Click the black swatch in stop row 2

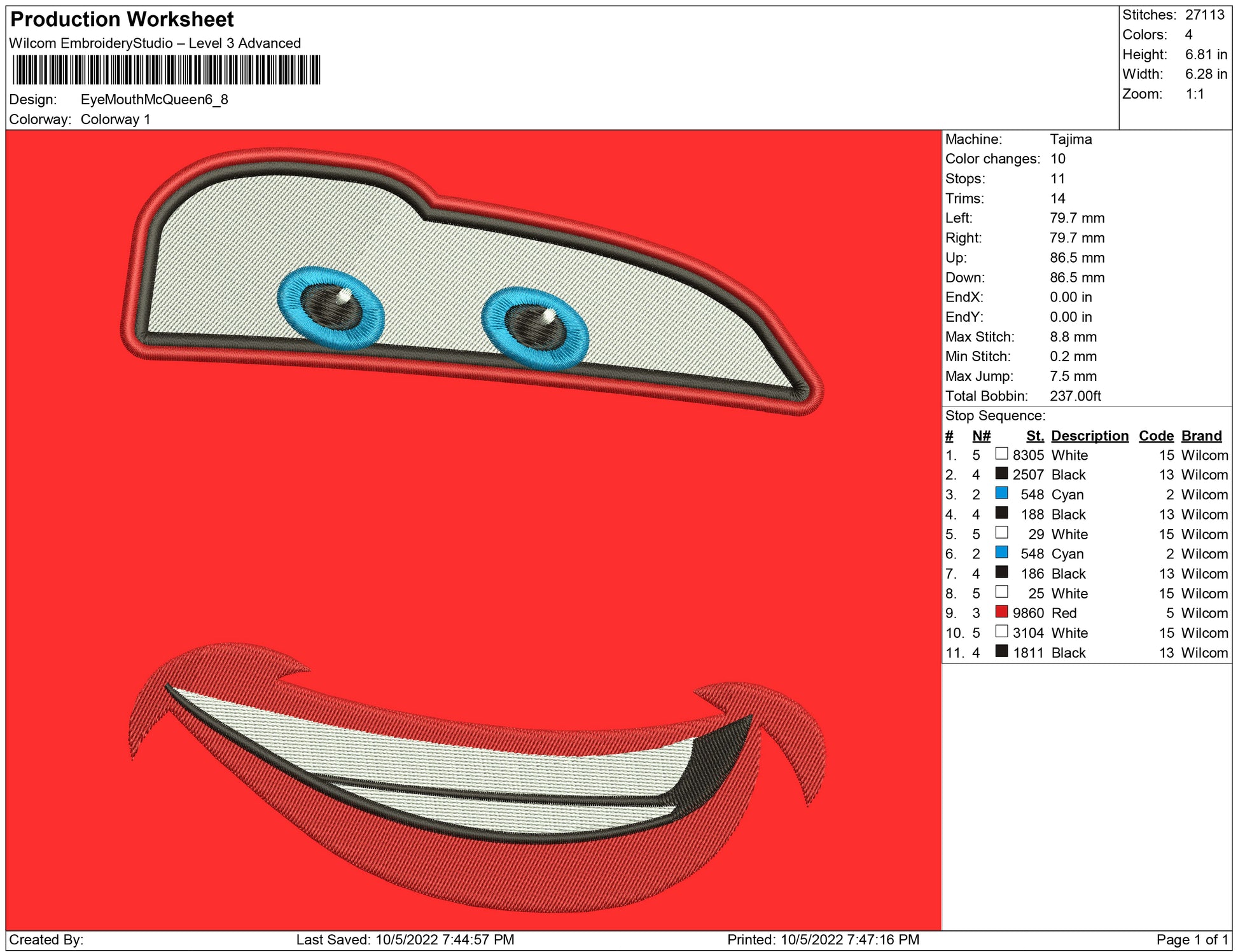tap(1001, 473)
